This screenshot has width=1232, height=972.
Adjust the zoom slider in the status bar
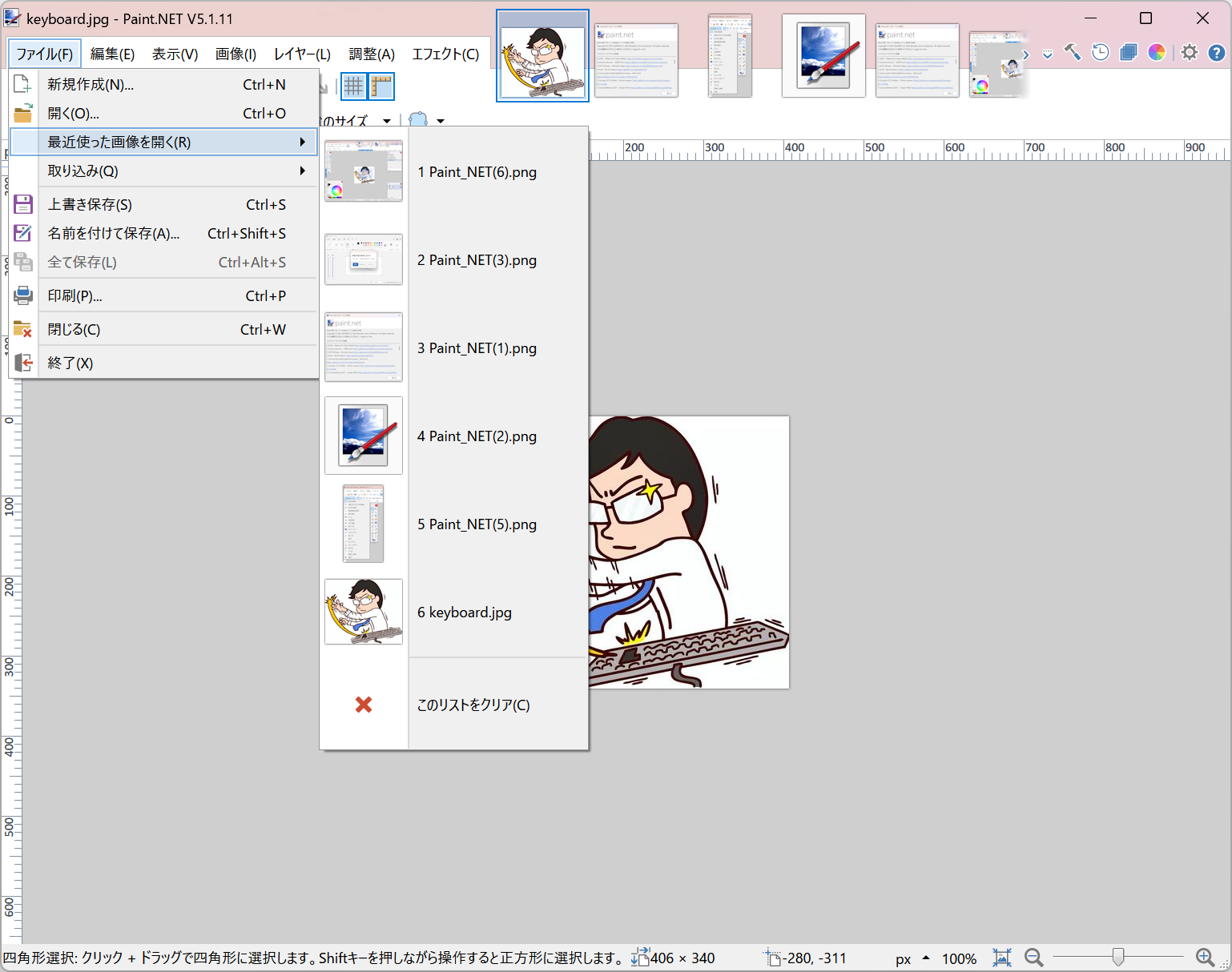pos(1118,957)
